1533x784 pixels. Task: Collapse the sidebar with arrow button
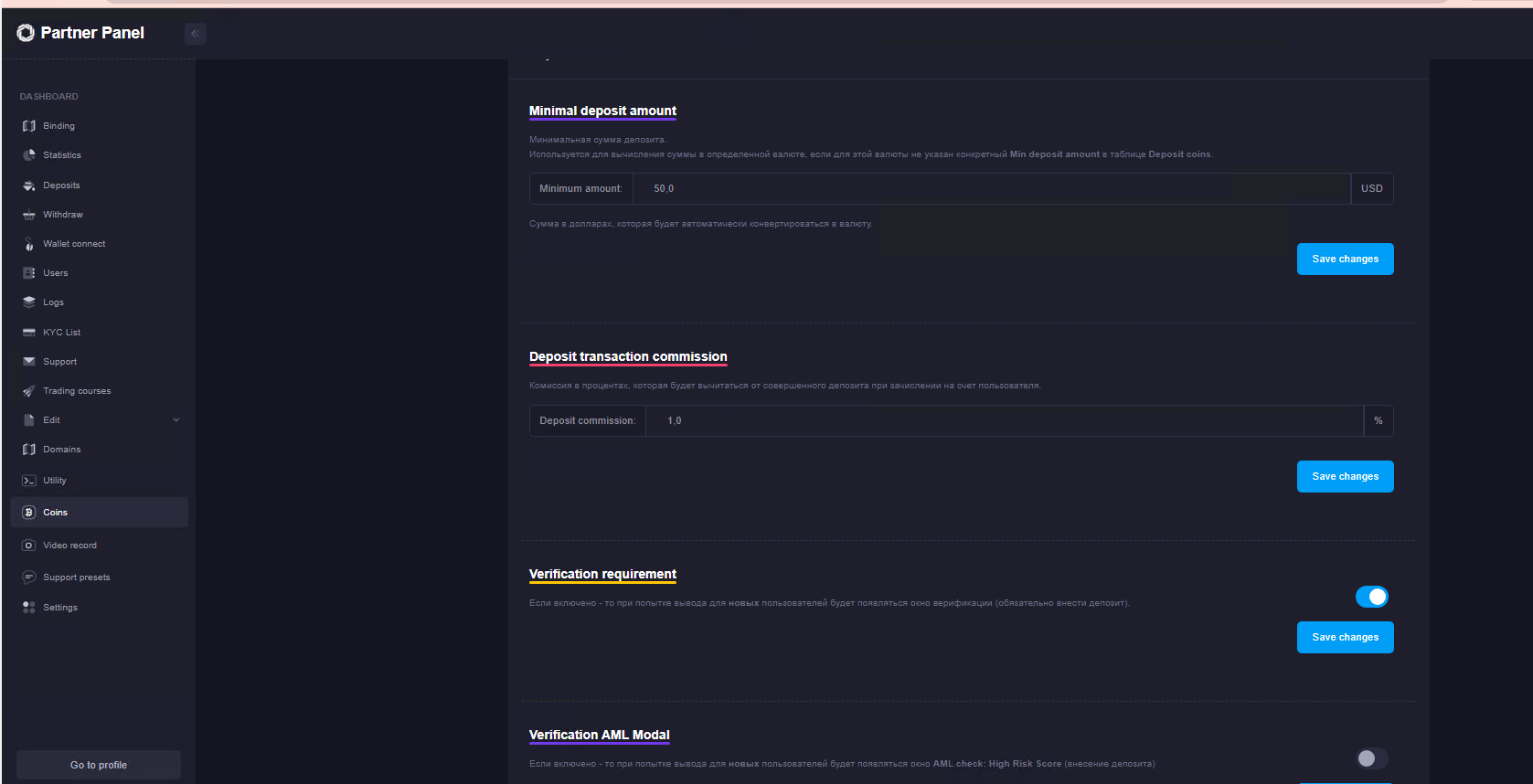pyautogui.click(x=195, y=34)
